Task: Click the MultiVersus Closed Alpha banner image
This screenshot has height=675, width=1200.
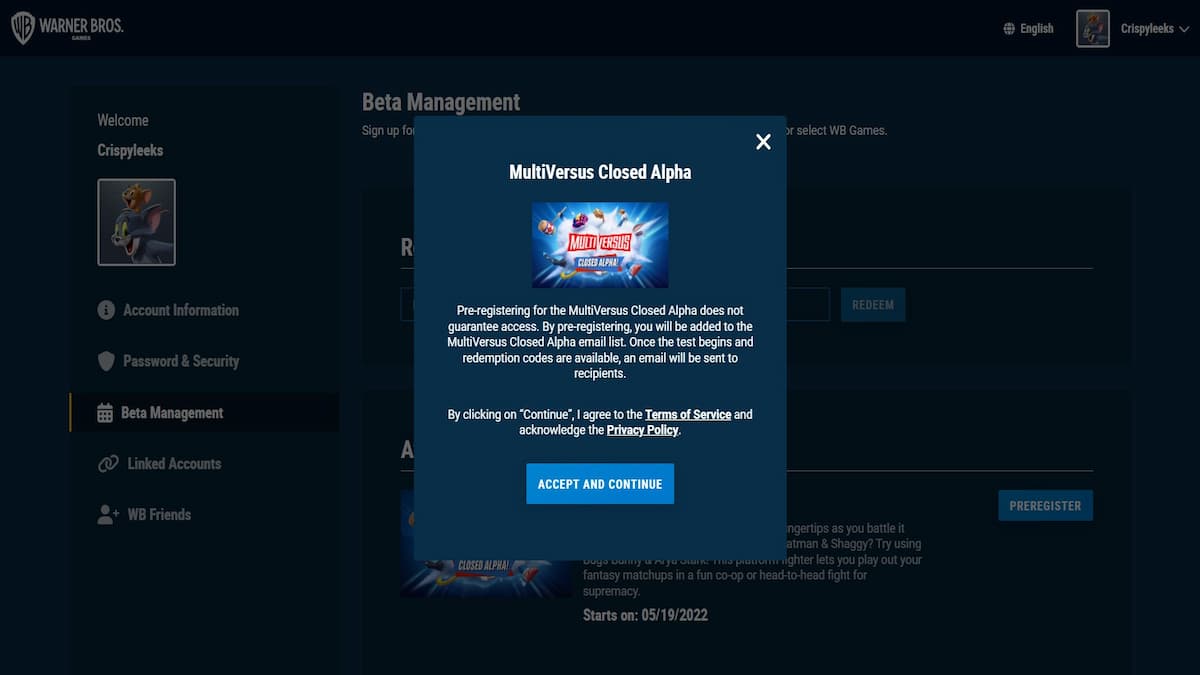Action: point(600,245)
